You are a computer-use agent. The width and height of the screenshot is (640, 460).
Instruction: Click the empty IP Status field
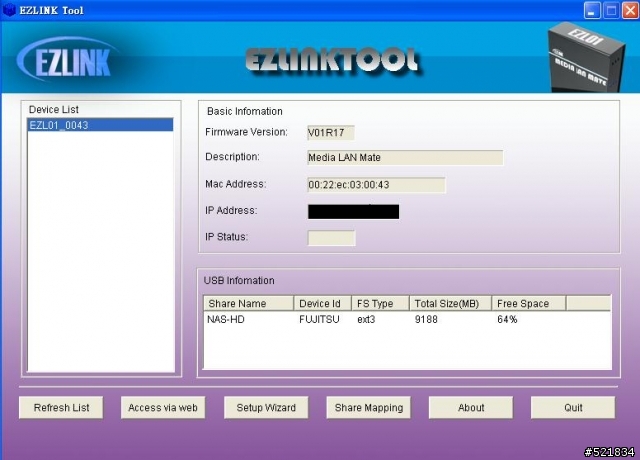click(331, 238)
